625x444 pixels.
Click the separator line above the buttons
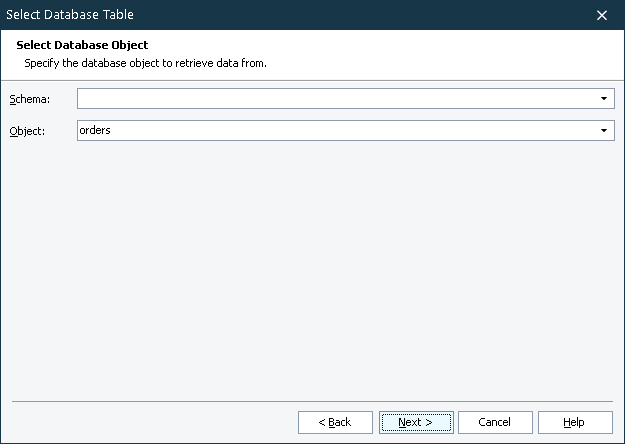(x=312, y=401)
